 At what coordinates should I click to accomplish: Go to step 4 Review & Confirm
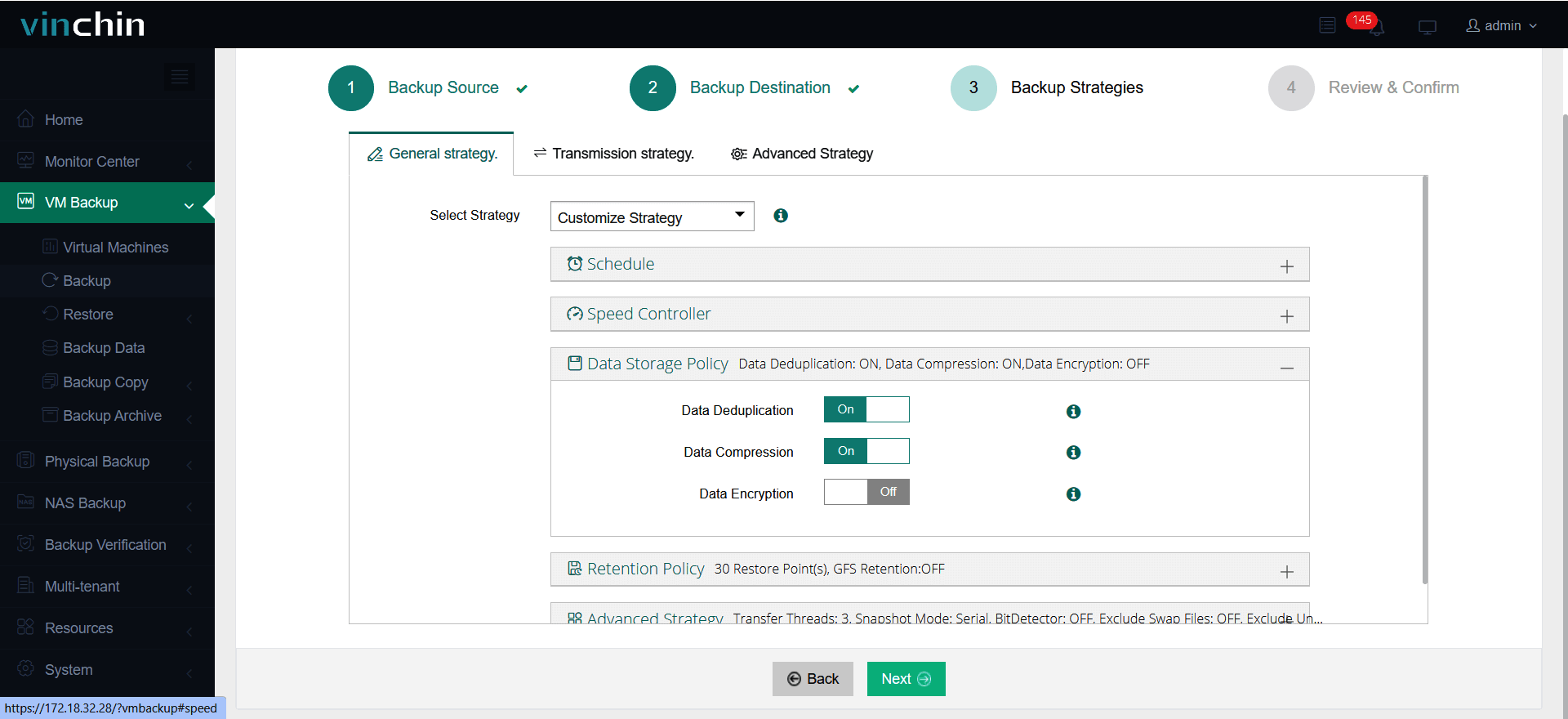(1364, 87)
